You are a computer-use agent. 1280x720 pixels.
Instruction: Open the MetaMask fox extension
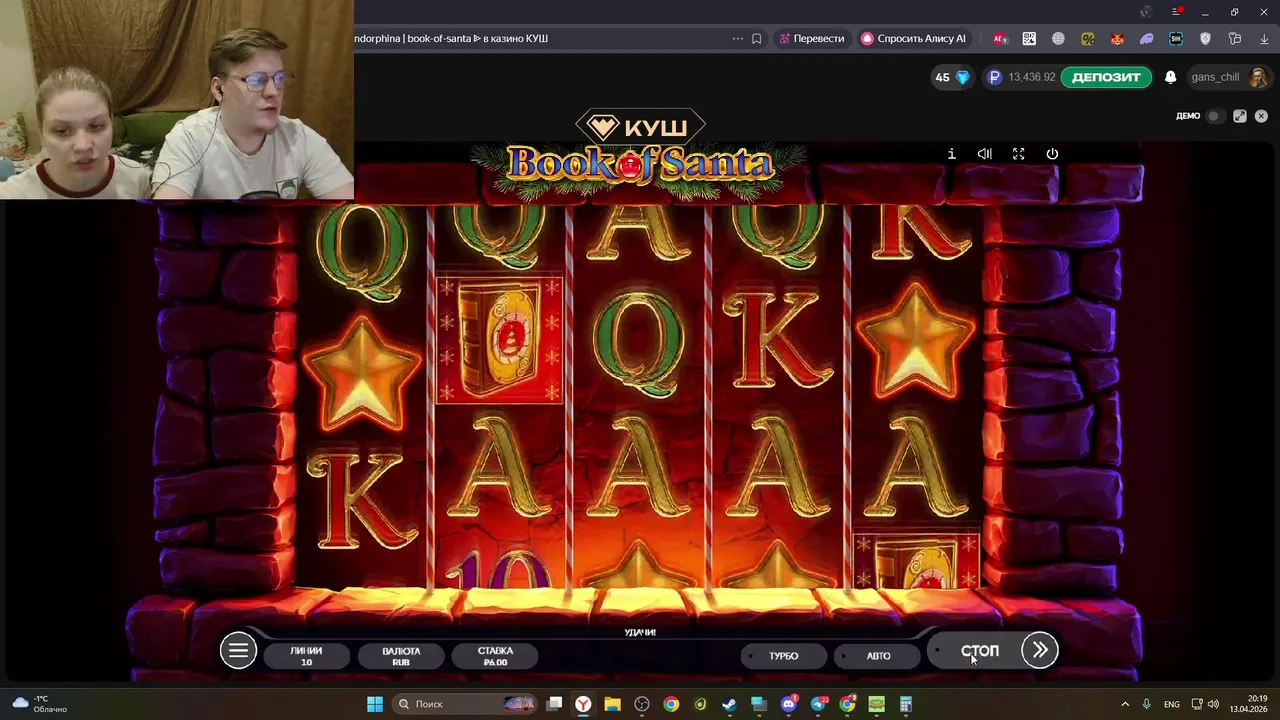point(1117,38)
